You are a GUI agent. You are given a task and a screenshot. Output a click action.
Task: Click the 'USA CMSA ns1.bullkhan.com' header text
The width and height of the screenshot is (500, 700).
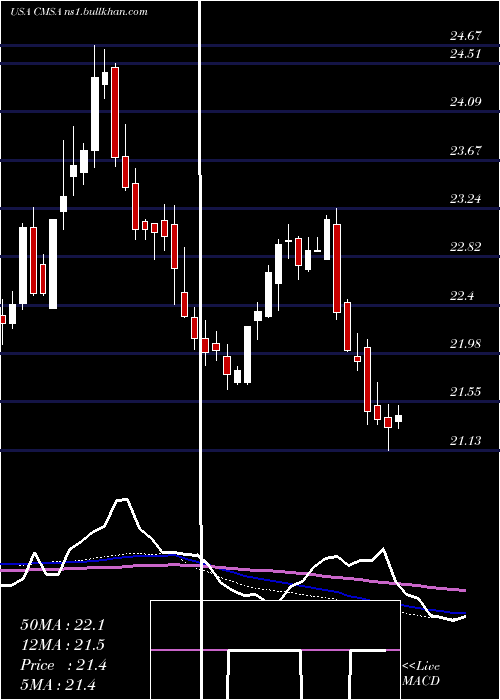pos(79,12)
